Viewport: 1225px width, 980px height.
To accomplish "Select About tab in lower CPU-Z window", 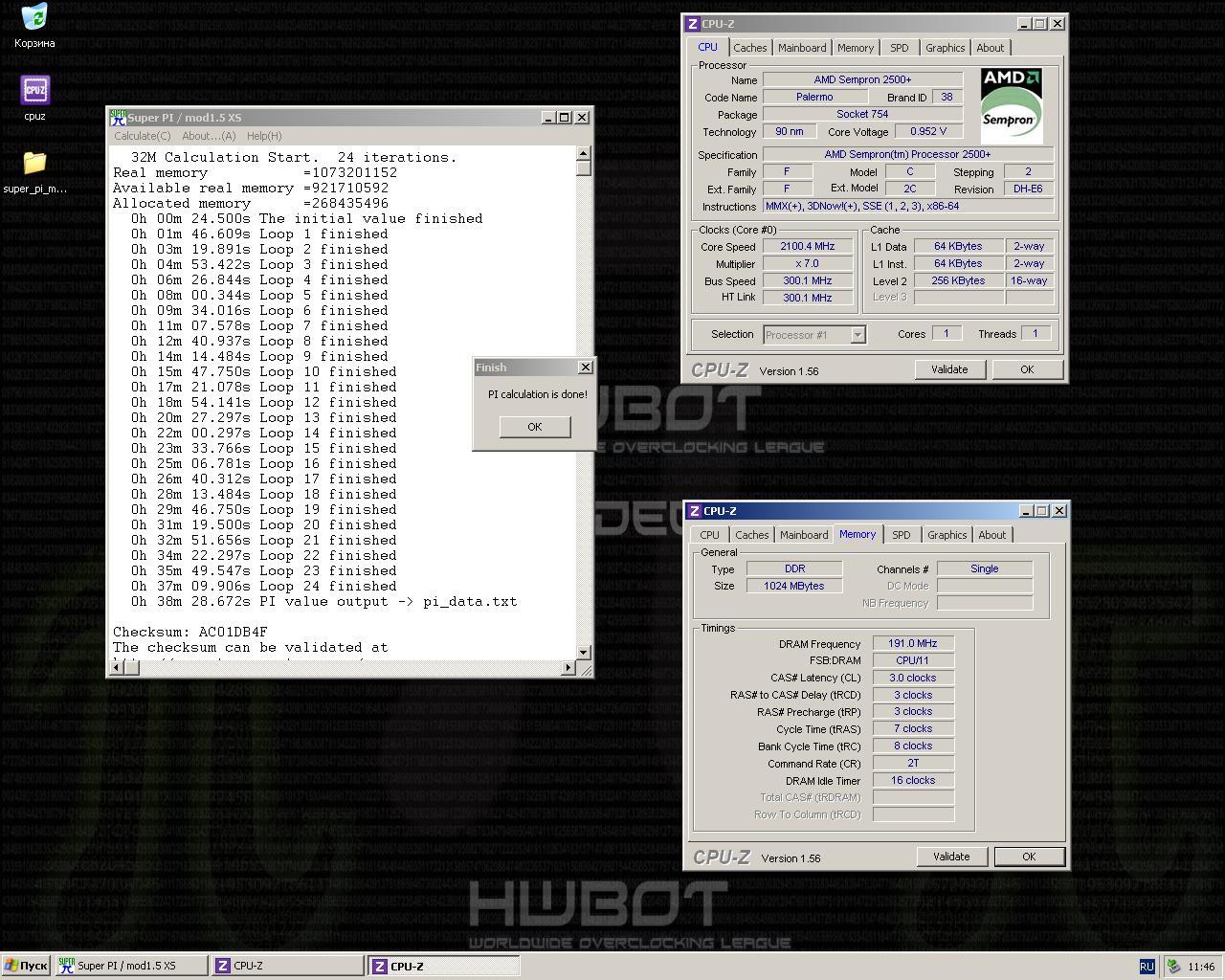I will (992, 535).
